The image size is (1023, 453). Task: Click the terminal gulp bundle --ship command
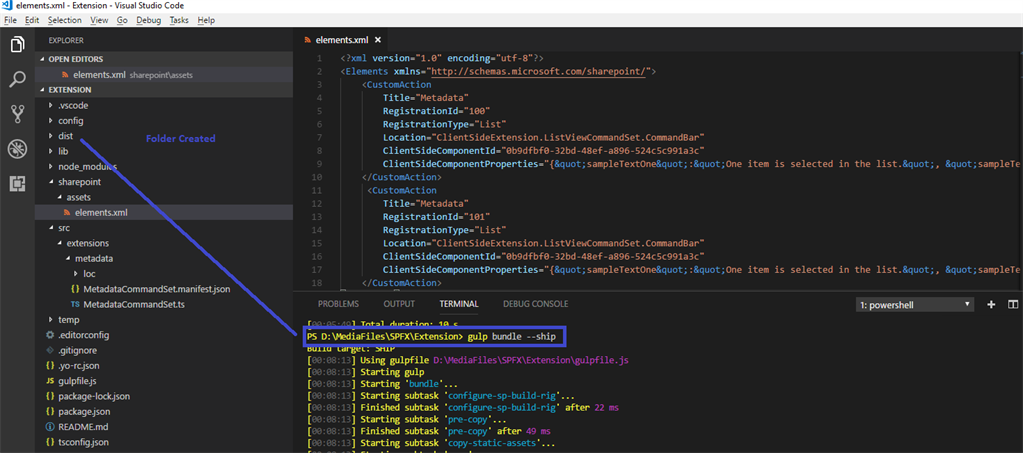[x=512, y=337]
